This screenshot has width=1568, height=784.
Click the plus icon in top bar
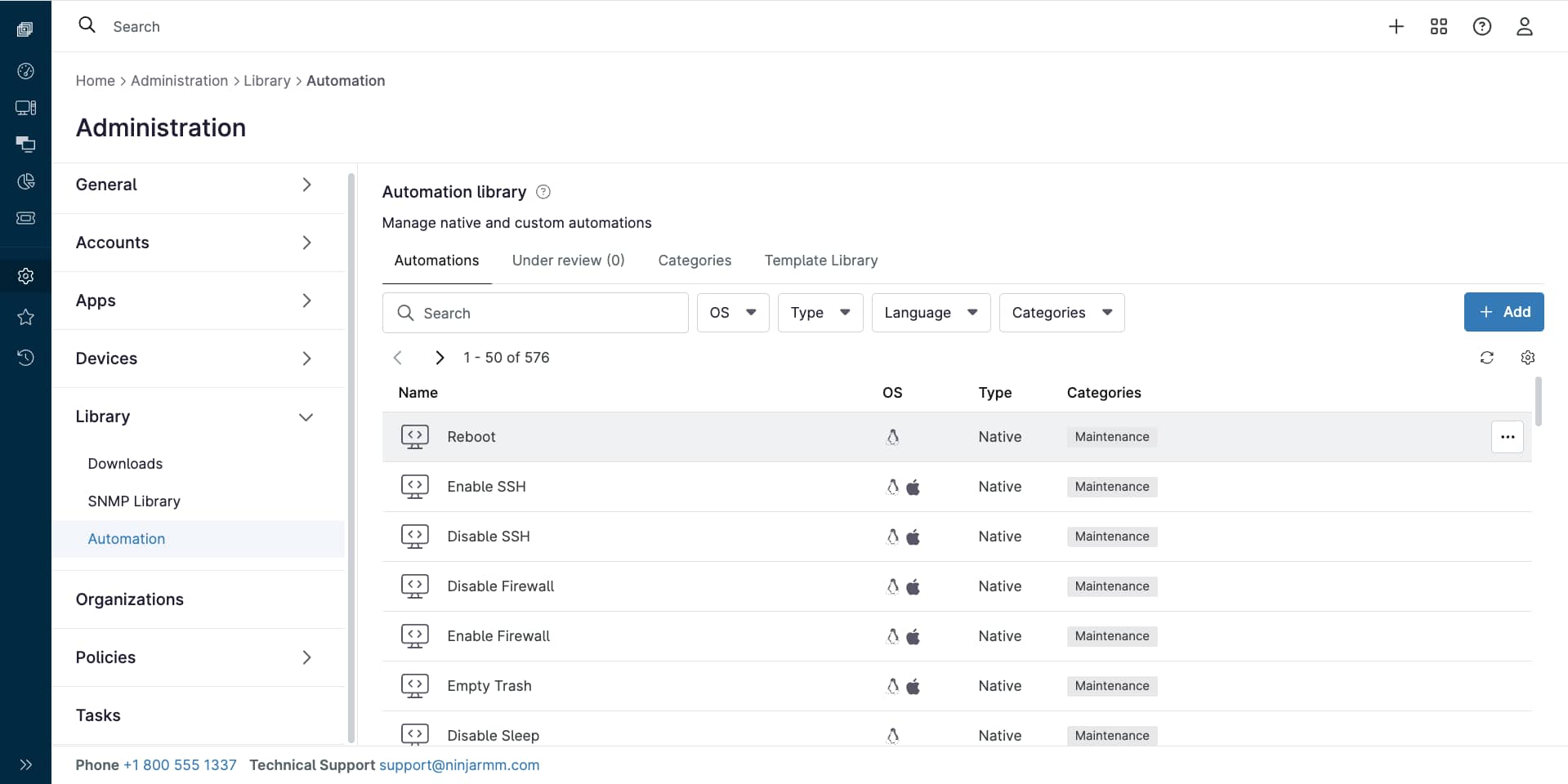1396,26
